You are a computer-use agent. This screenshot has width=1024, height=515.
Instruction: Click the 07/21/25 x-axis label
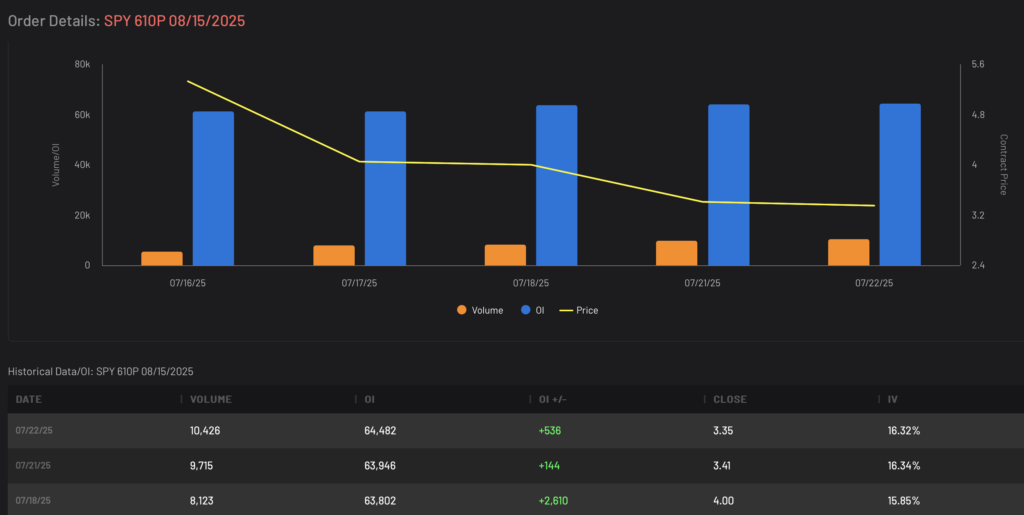[x=703, y=284]
